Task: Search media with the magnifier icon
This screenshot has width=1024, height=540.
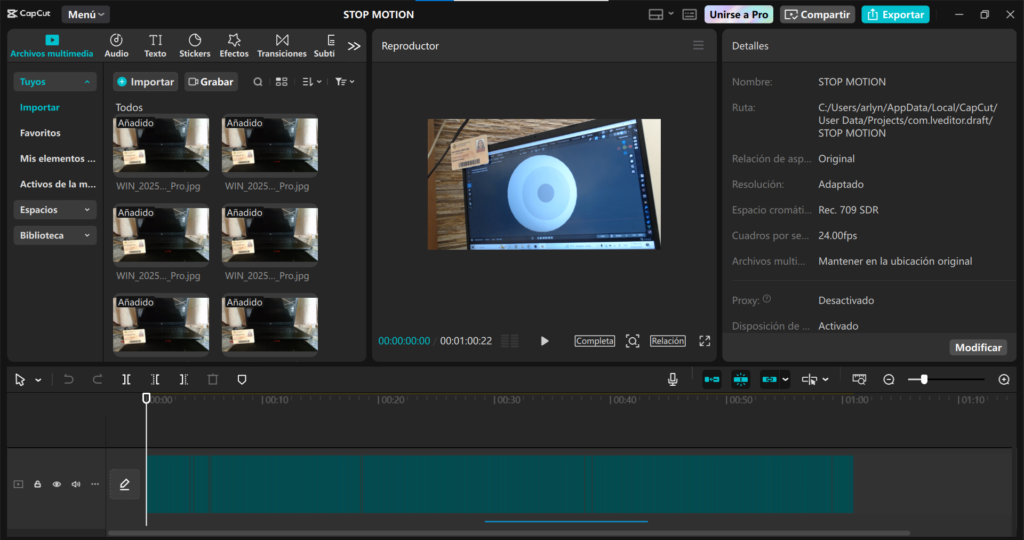Action: point(258,82)
